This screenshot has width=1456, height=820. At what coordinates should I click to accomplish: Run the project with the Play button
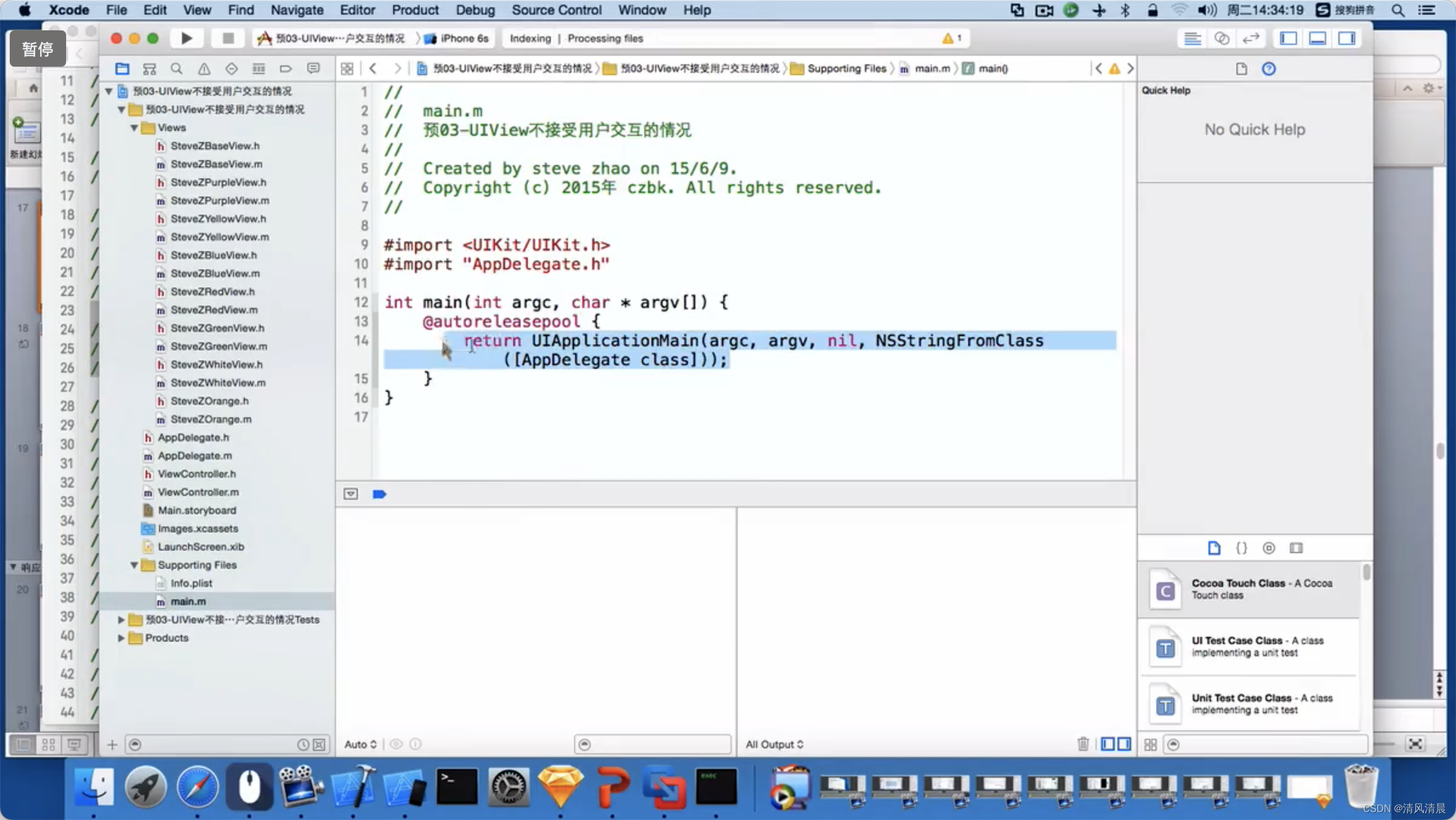[x=186, y=38]
